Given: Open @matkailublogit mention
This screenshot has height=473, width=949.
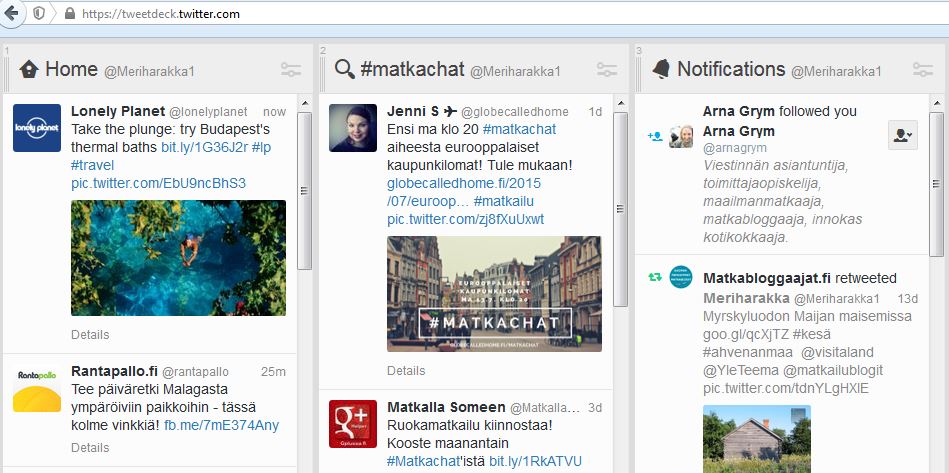Looking at the screenshot, I should tap(833, 370).
